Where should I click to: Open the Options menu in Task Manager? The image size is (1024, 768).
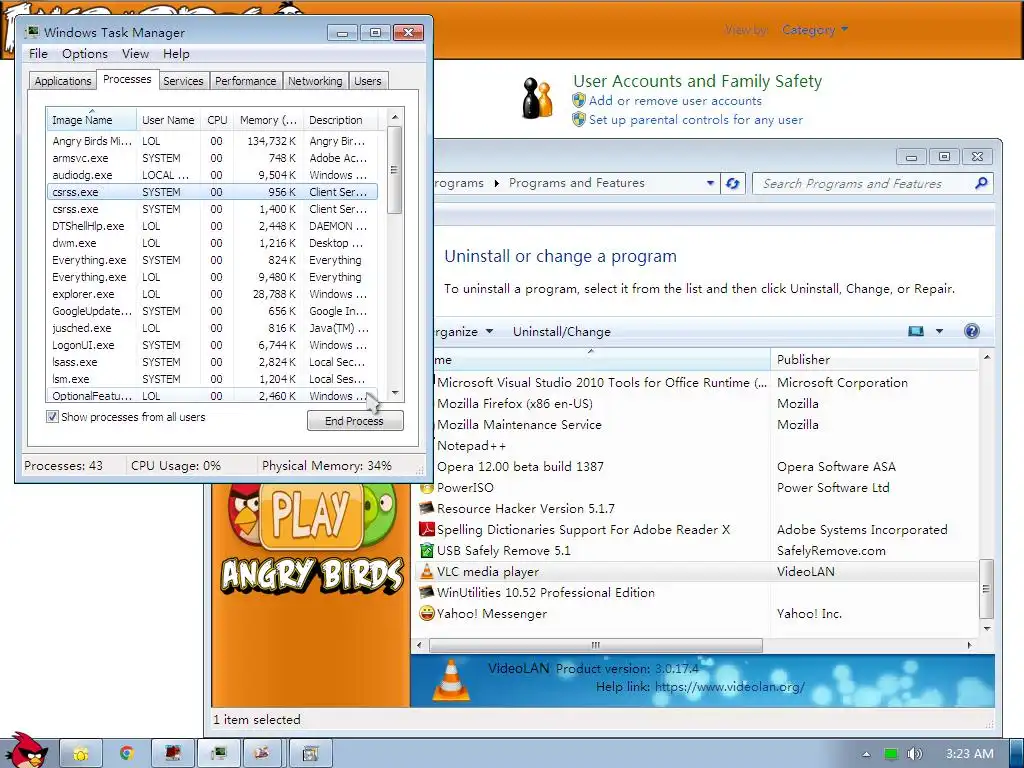85,54
